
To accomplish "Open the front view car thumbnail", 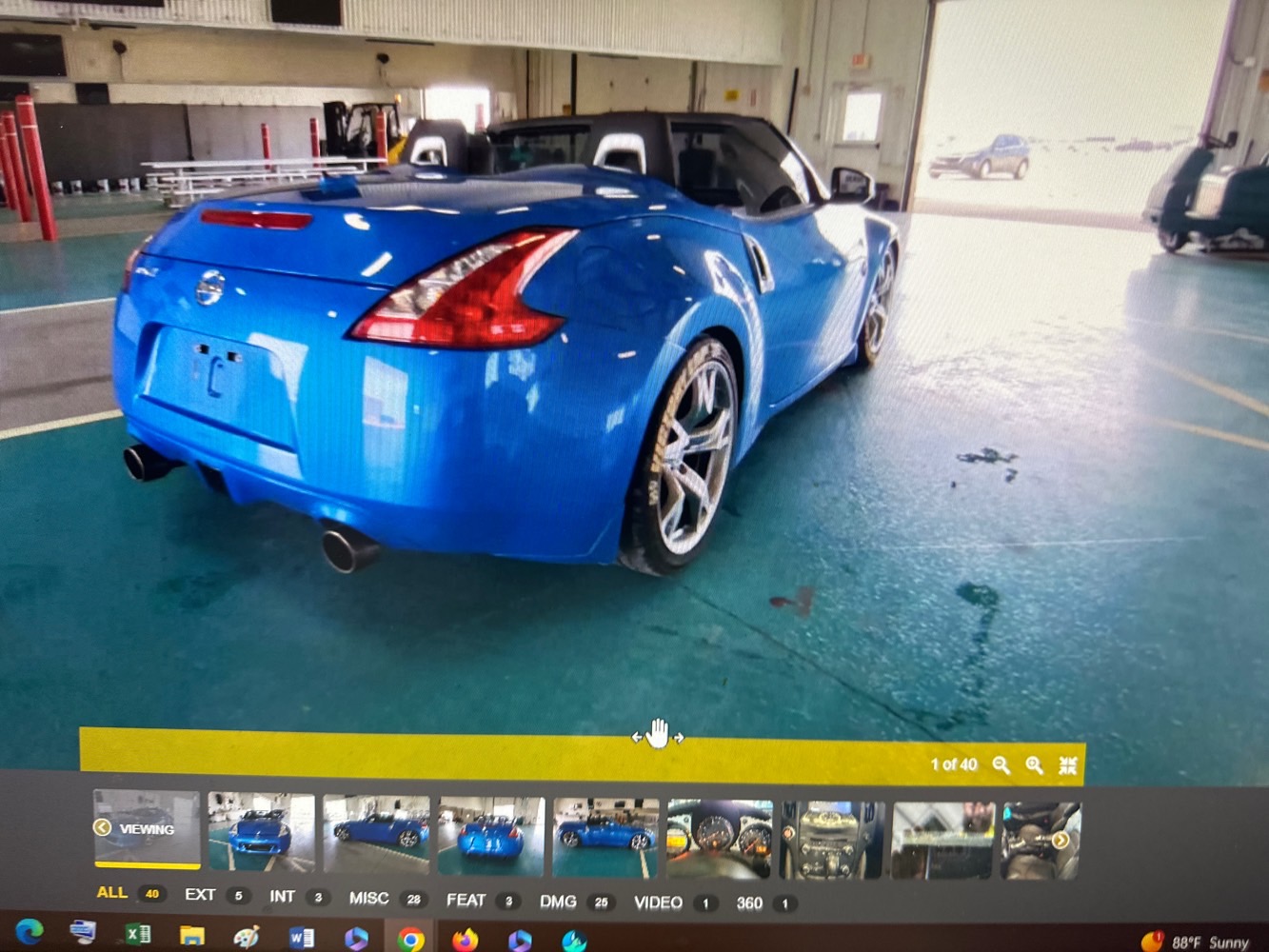I will [x=261, y=833].
